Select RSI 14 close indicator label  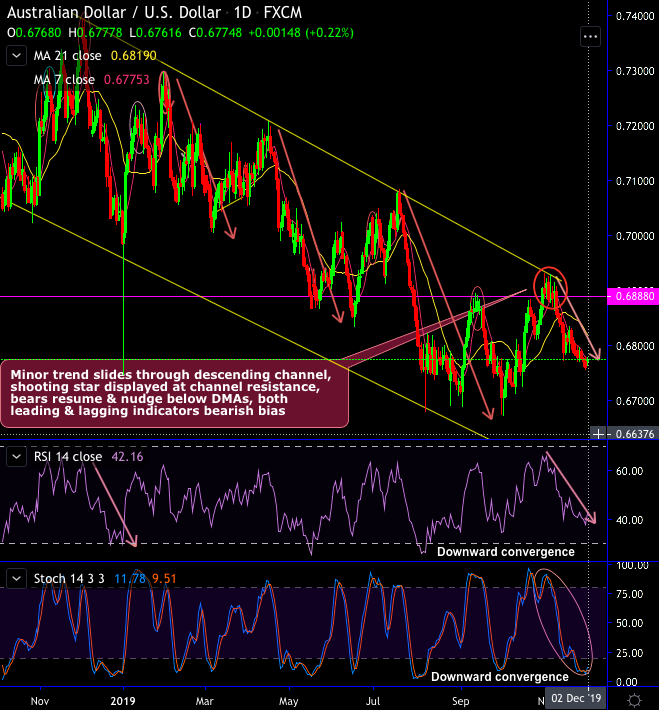(x=68, y=456)
